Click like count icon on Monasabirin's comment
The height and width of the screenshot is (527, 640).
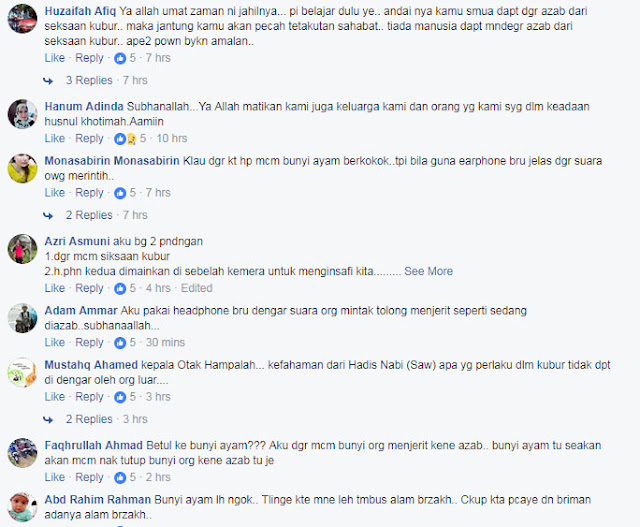tap(120, 193)
